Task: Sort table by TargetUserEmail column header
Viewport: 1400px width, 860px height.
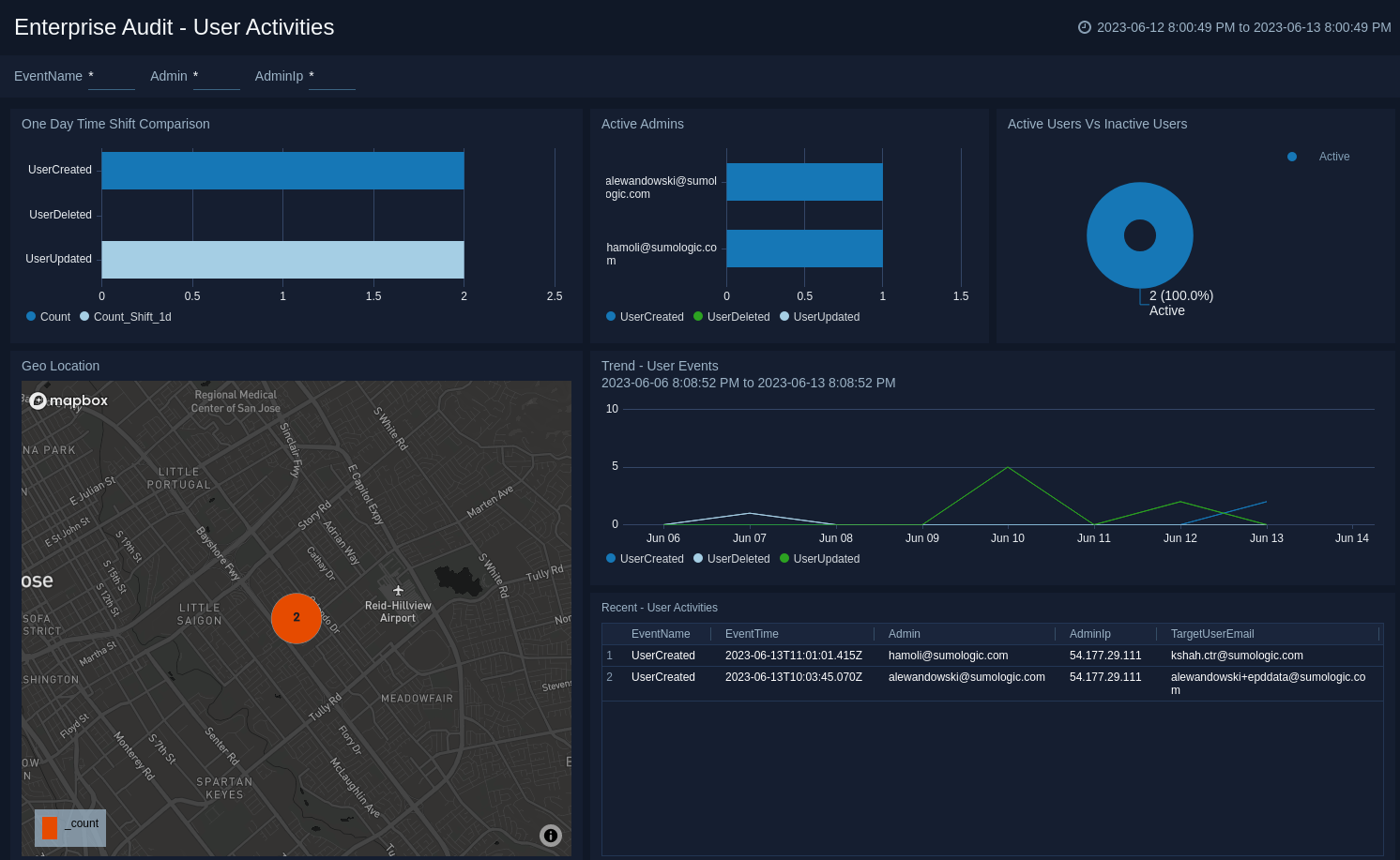Action: 1212,634
